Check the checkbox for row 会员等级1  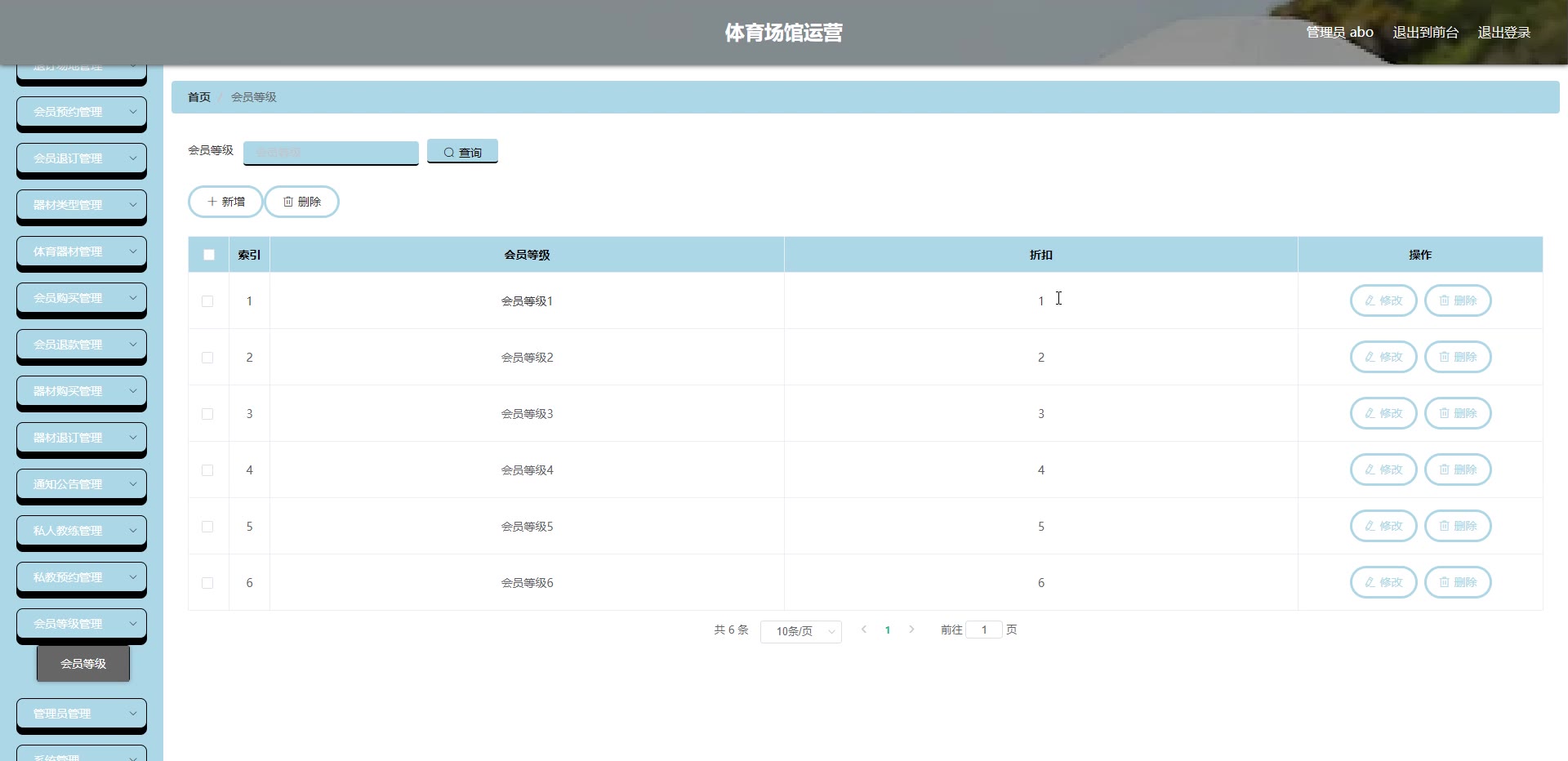point(207,301)
